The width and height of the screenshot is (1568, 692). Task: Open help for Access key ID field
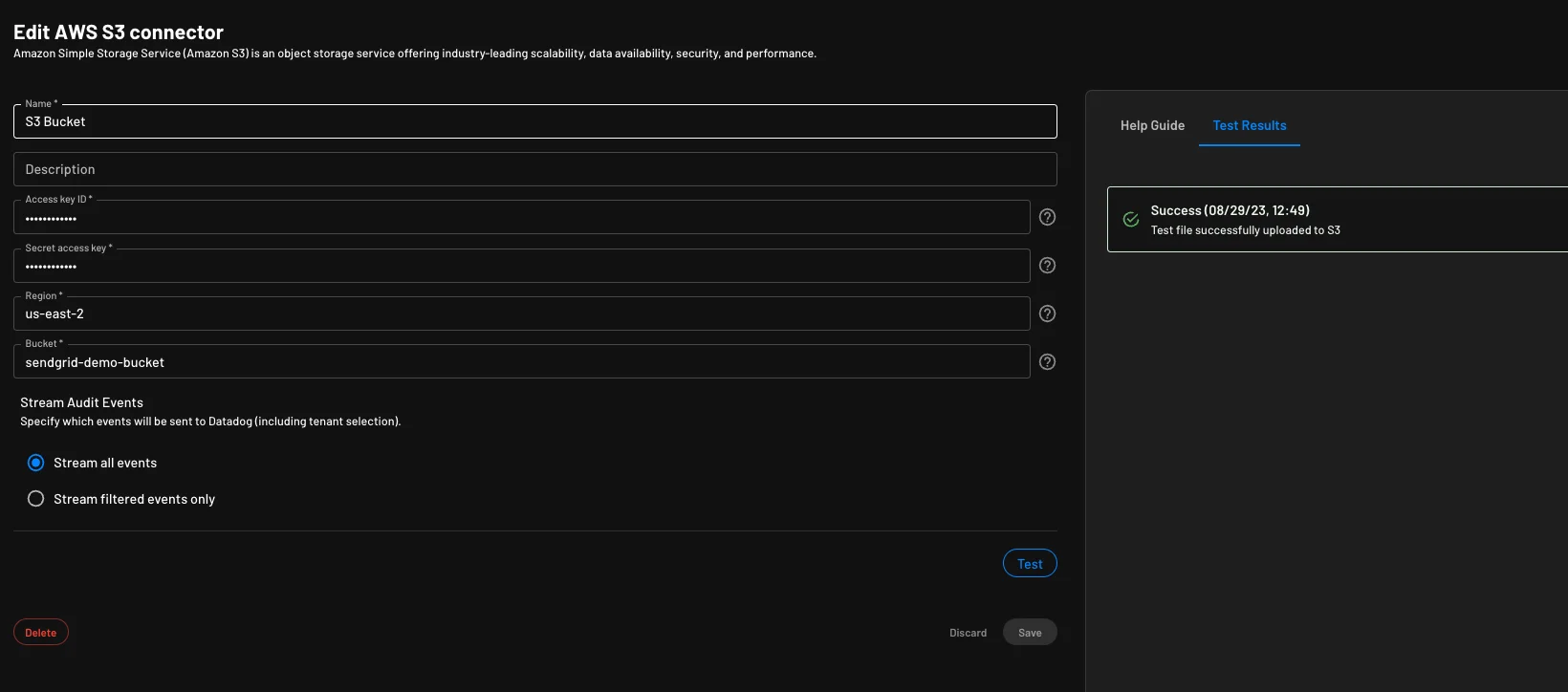pyautogui.click(x=1047, y=217)
